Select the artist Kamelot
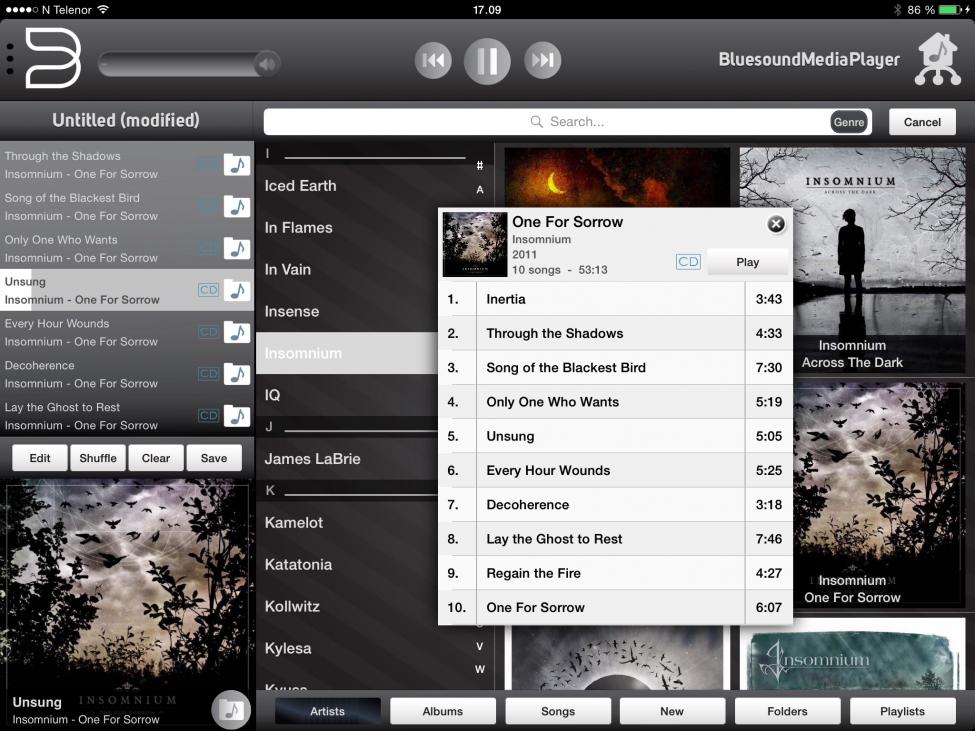Screen dimensions: 975x731 pos(347,523)
